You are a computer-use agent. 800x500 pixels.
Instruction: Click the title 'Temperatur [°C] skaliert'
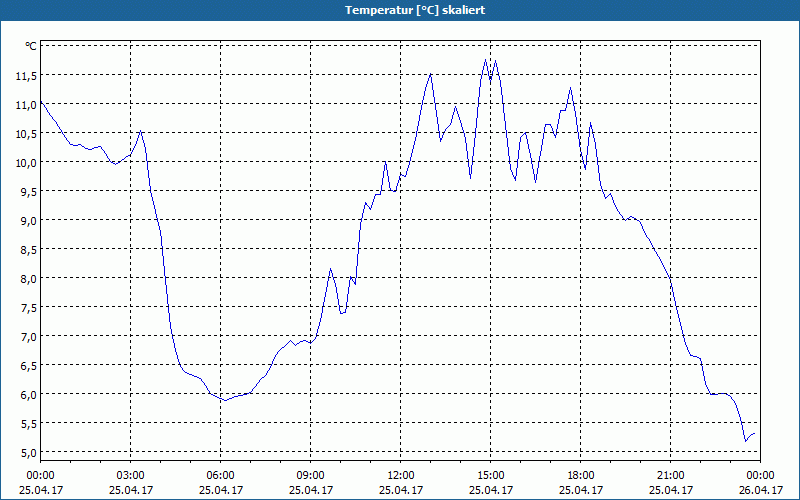[415, 10]
